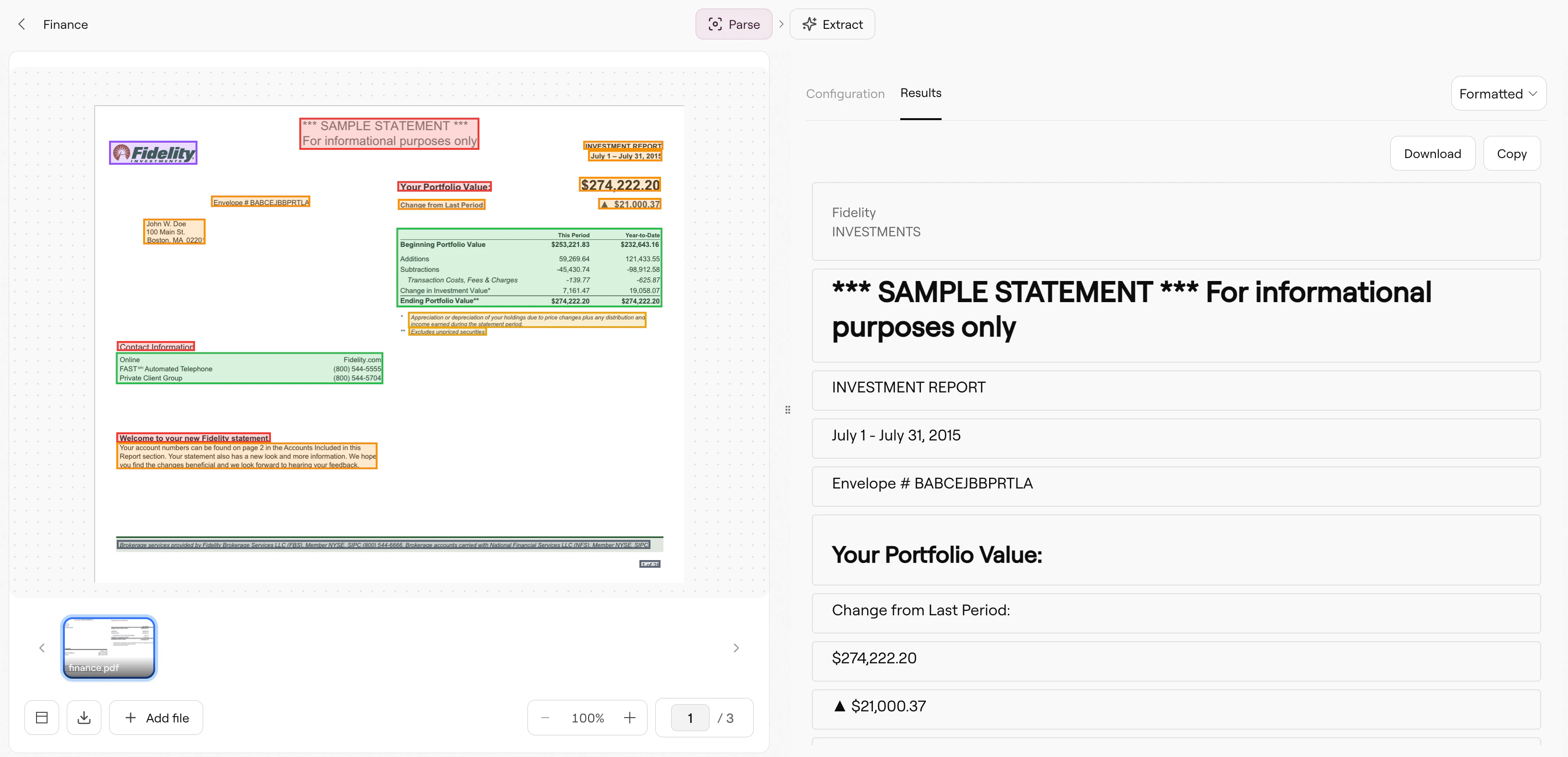
Task: Zoom in with the plus icon
Action: point(630,718)
